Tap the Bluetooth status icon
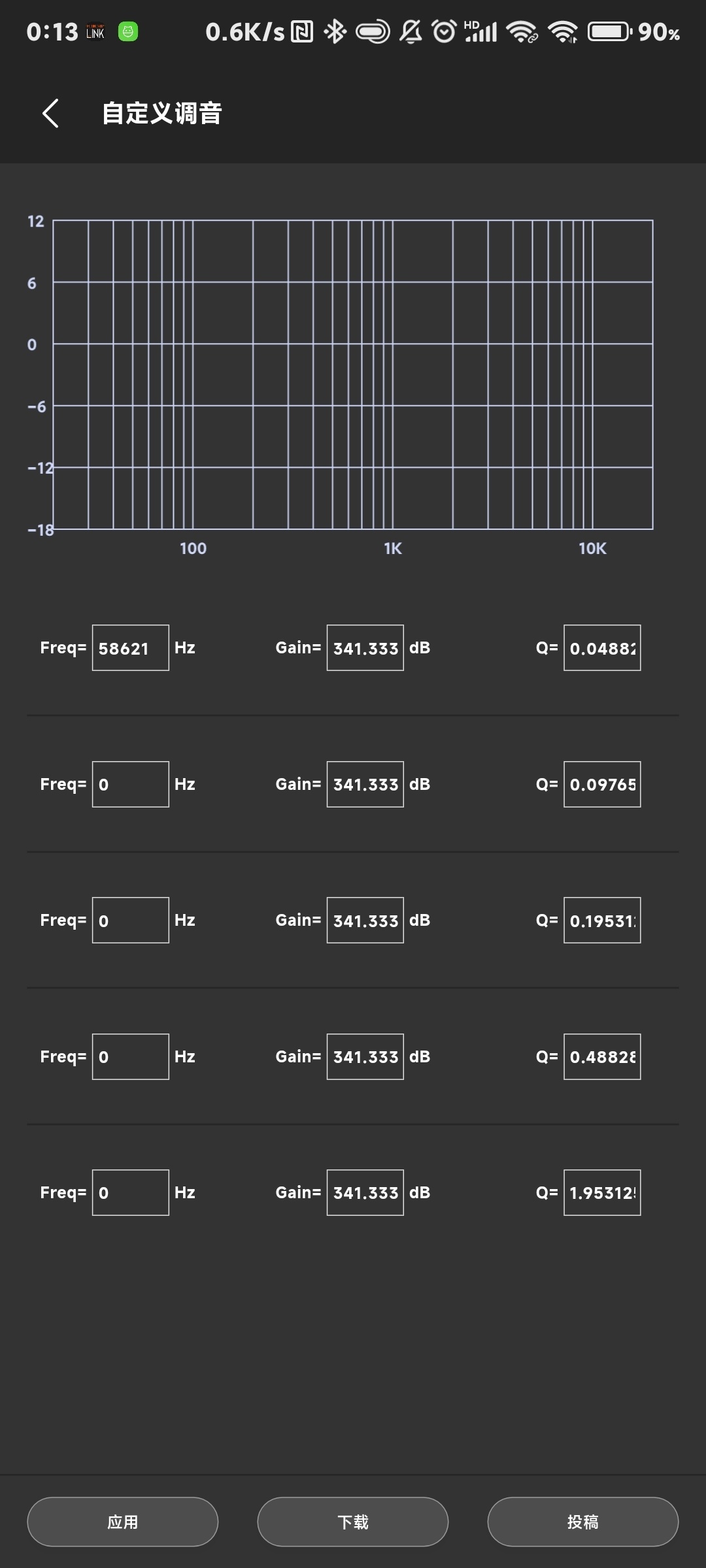The width and height of the screenshot is (706, 1568). (335, 31)
